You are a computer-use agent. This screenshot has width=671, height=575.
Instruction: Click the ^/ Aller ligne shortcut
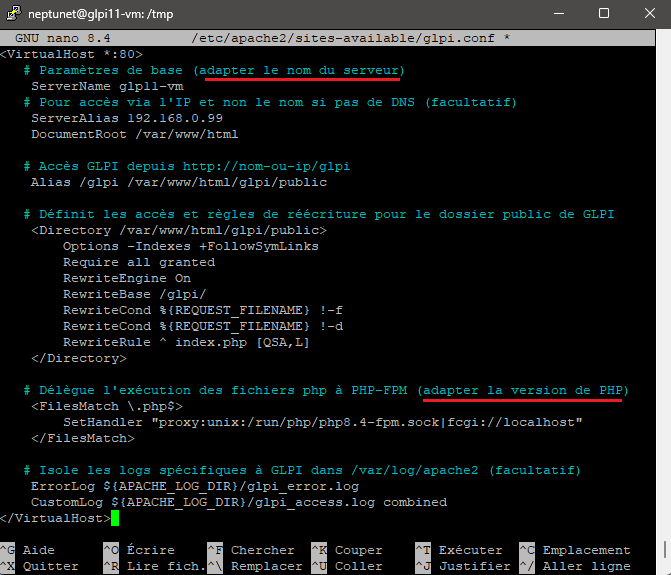coord(574,566)
